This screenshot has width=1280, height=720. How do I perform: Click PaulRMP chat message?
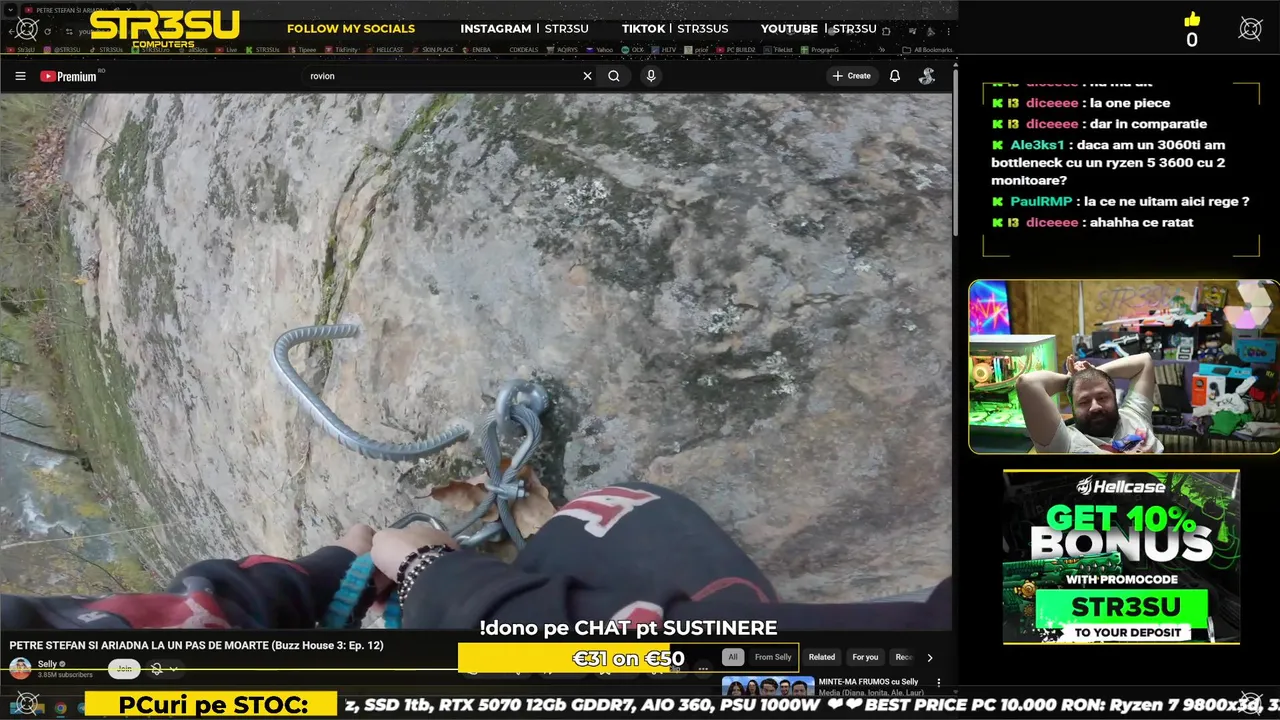[x=1120, y=201]
